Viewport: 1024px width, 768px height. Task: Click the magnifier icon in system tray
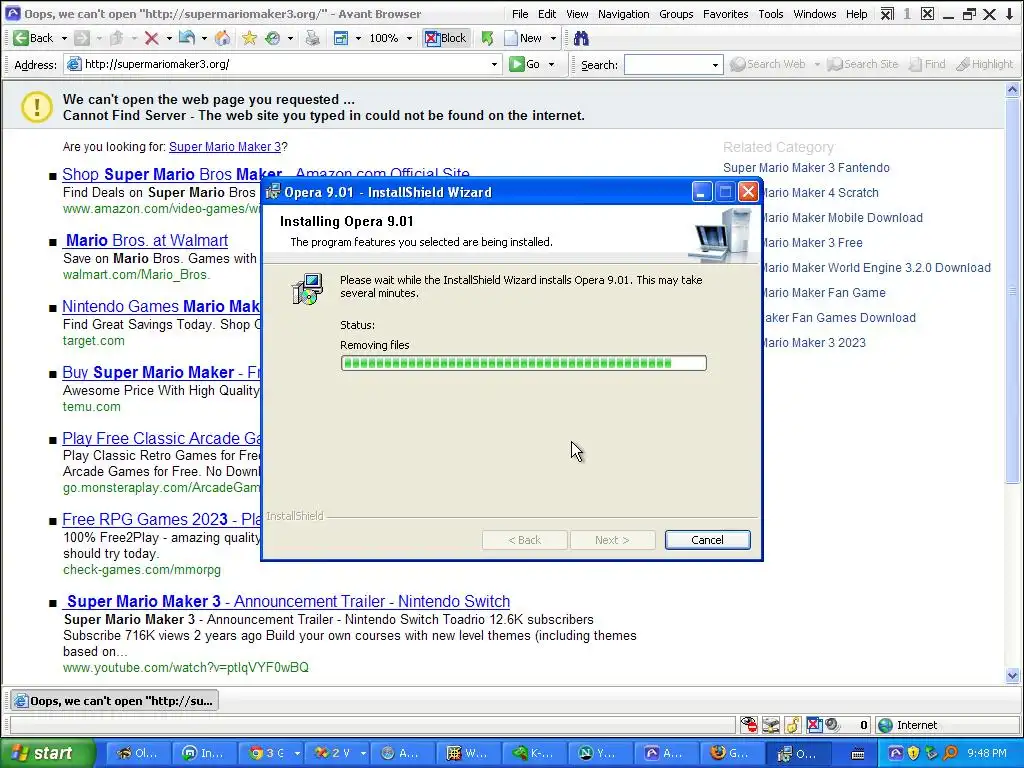click(x=950, y=753)
